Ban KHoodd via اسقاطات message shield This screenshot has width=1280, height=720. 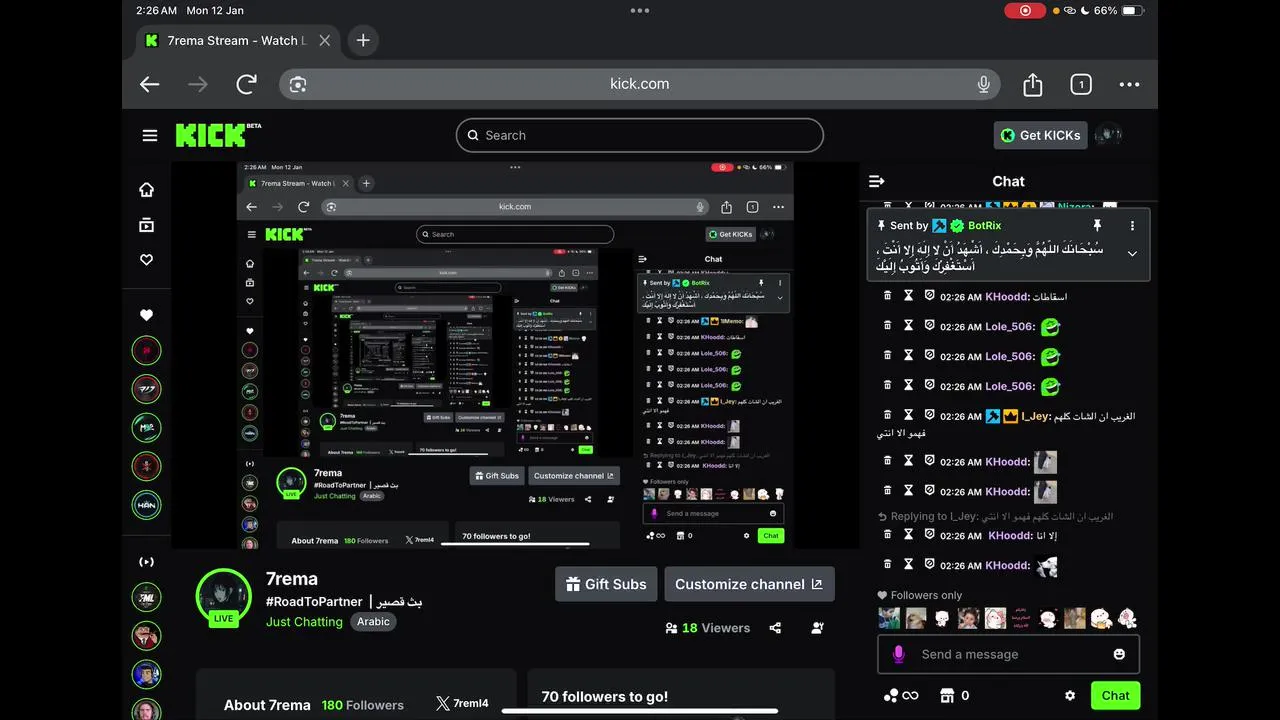929,296
